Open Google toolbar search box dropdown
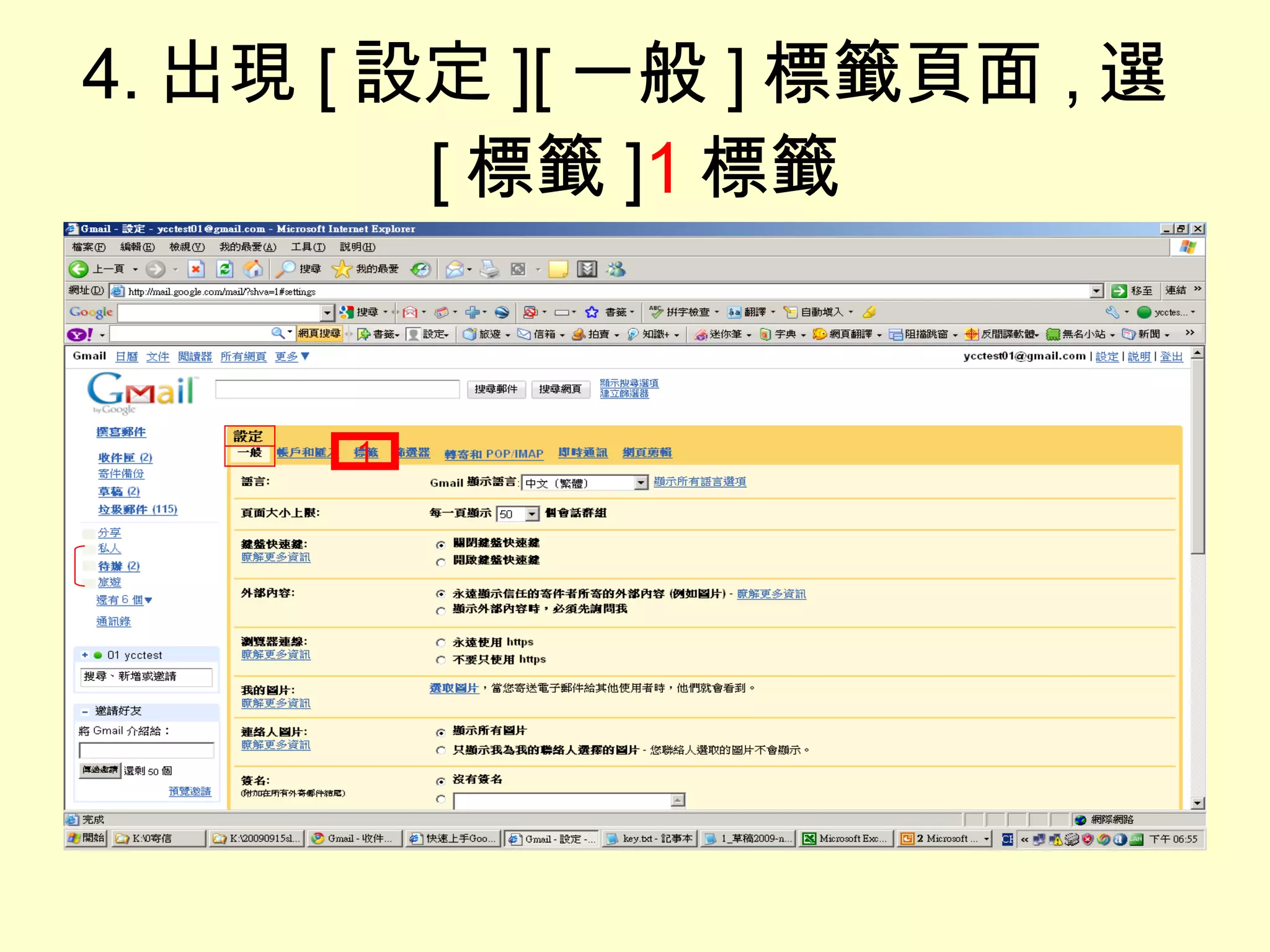 pyautogui.click(x=327, y=312)
